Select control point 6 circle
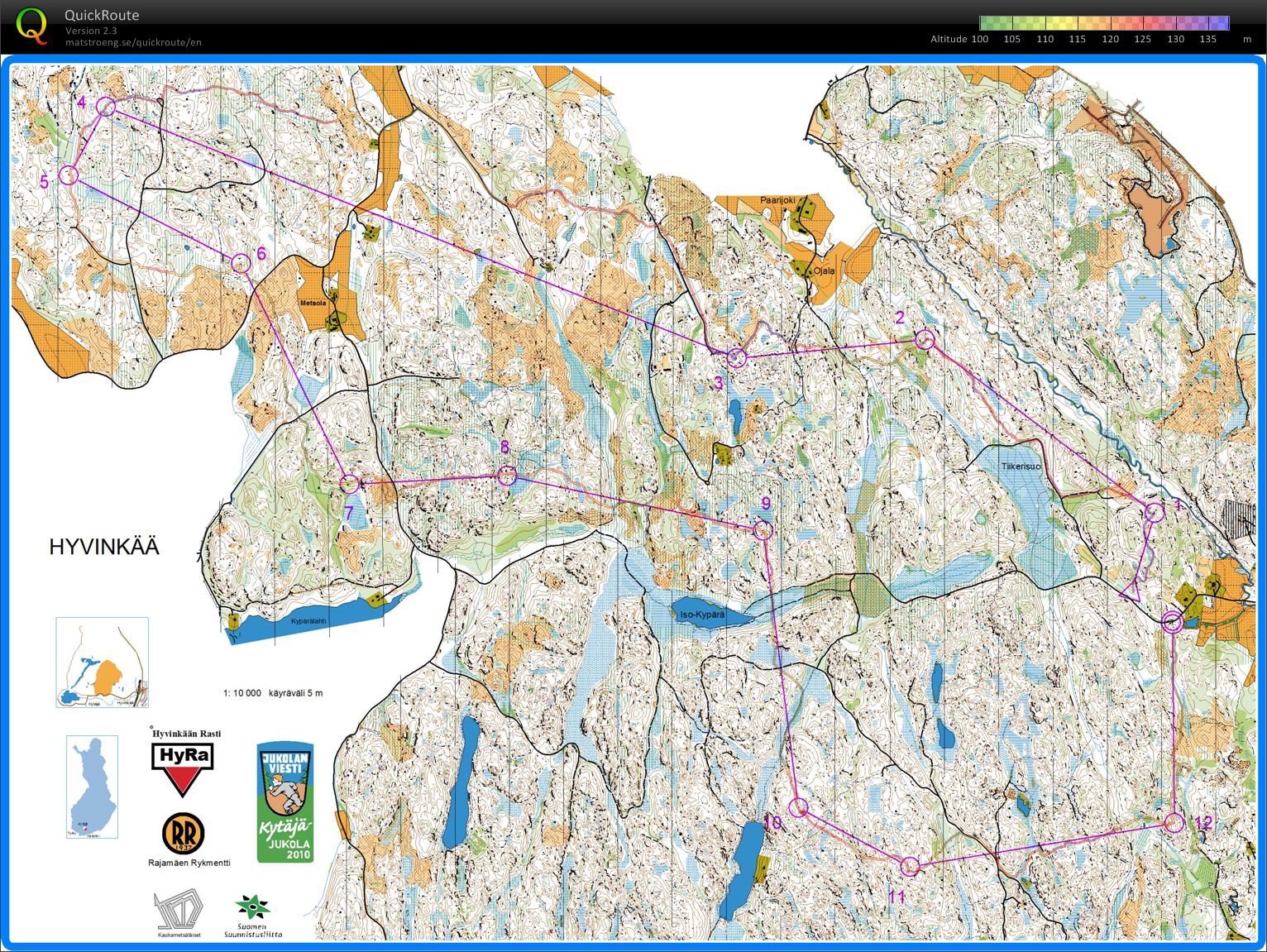Image resolution: width=1267 pixels, height=952 pixels. (240, 263)
